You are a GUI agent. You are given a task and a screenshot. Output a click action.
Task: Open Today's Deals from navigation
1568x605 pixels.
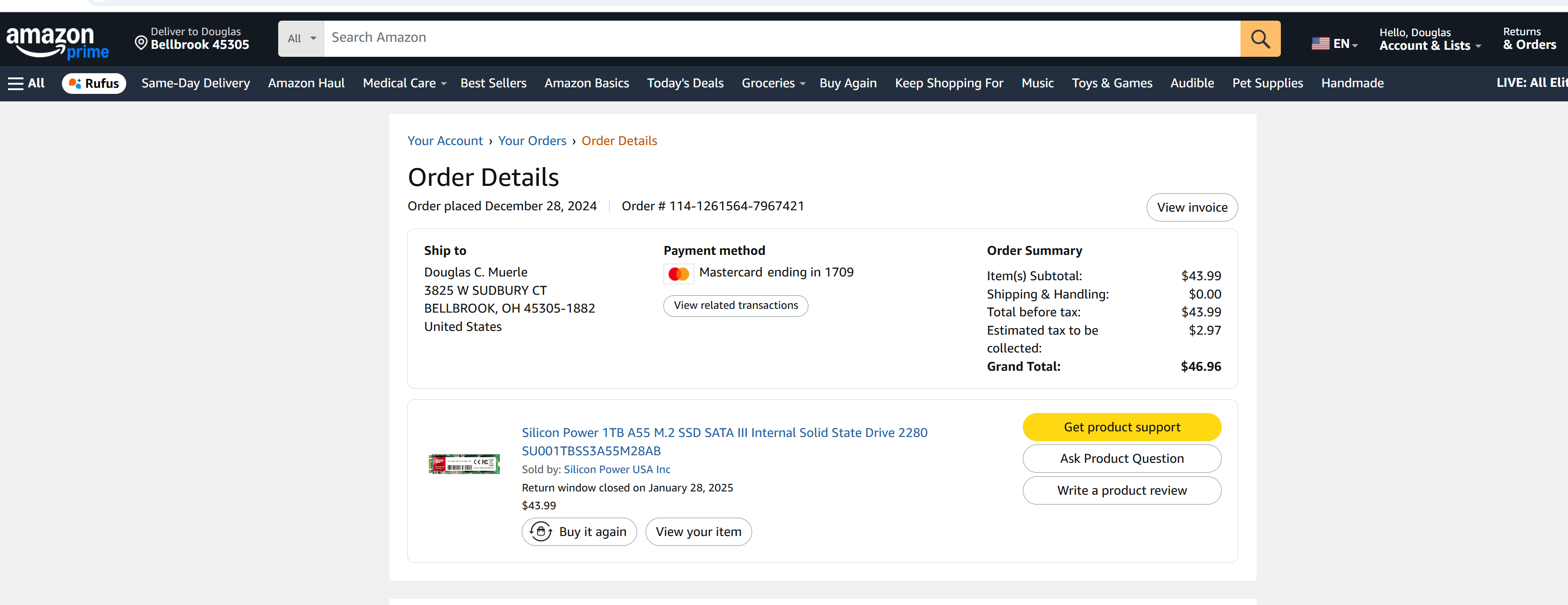coord(685,84)
